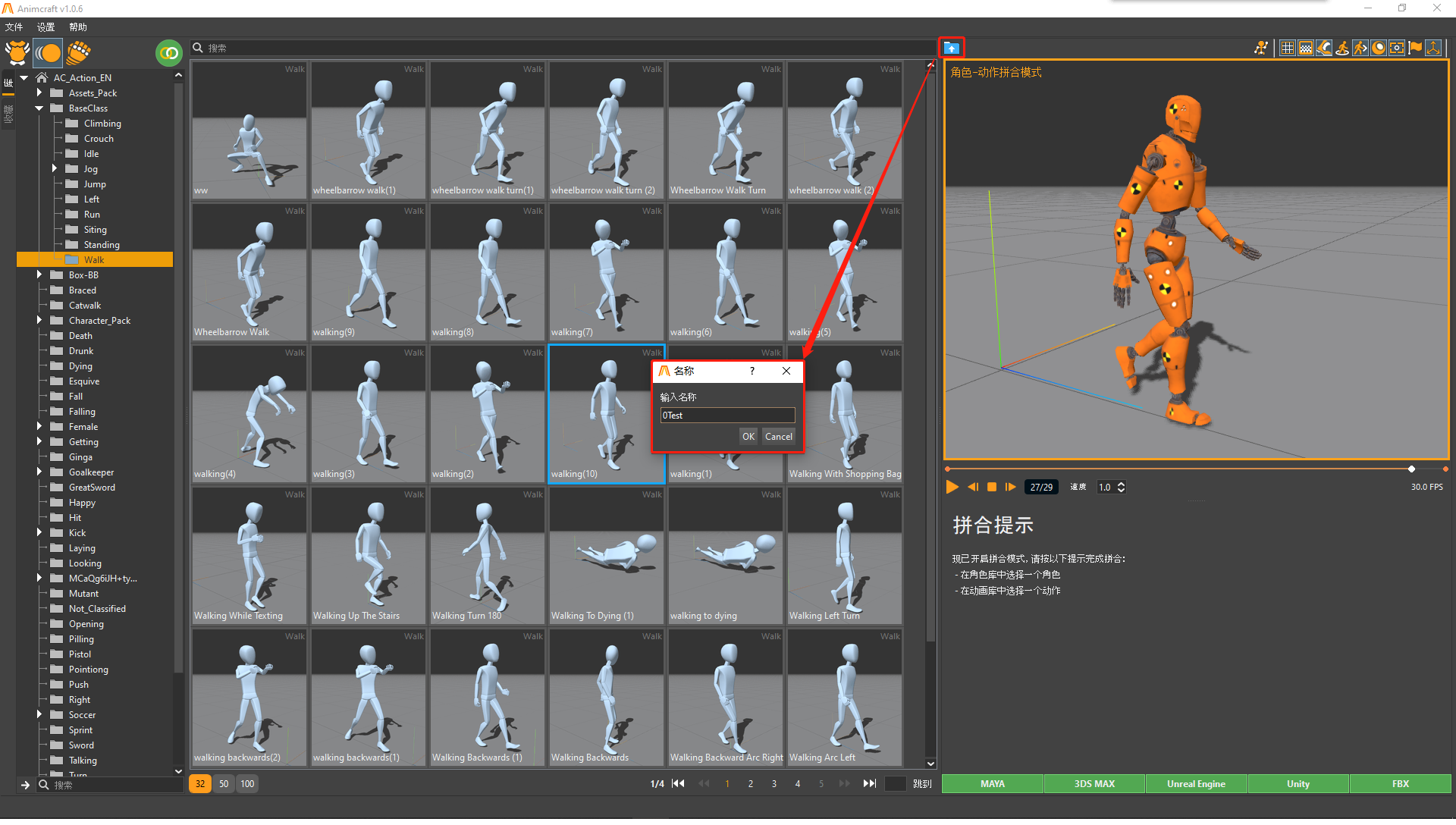
Task: Click the name input field containing 0Test
Action: [x=727, y=415]
